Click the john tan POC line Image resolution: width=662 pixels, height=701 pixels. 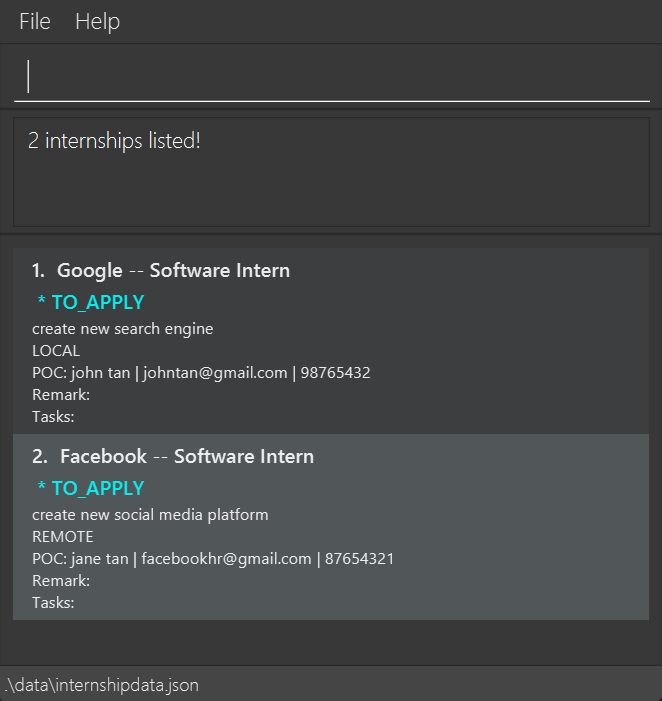tap(201, 373)
